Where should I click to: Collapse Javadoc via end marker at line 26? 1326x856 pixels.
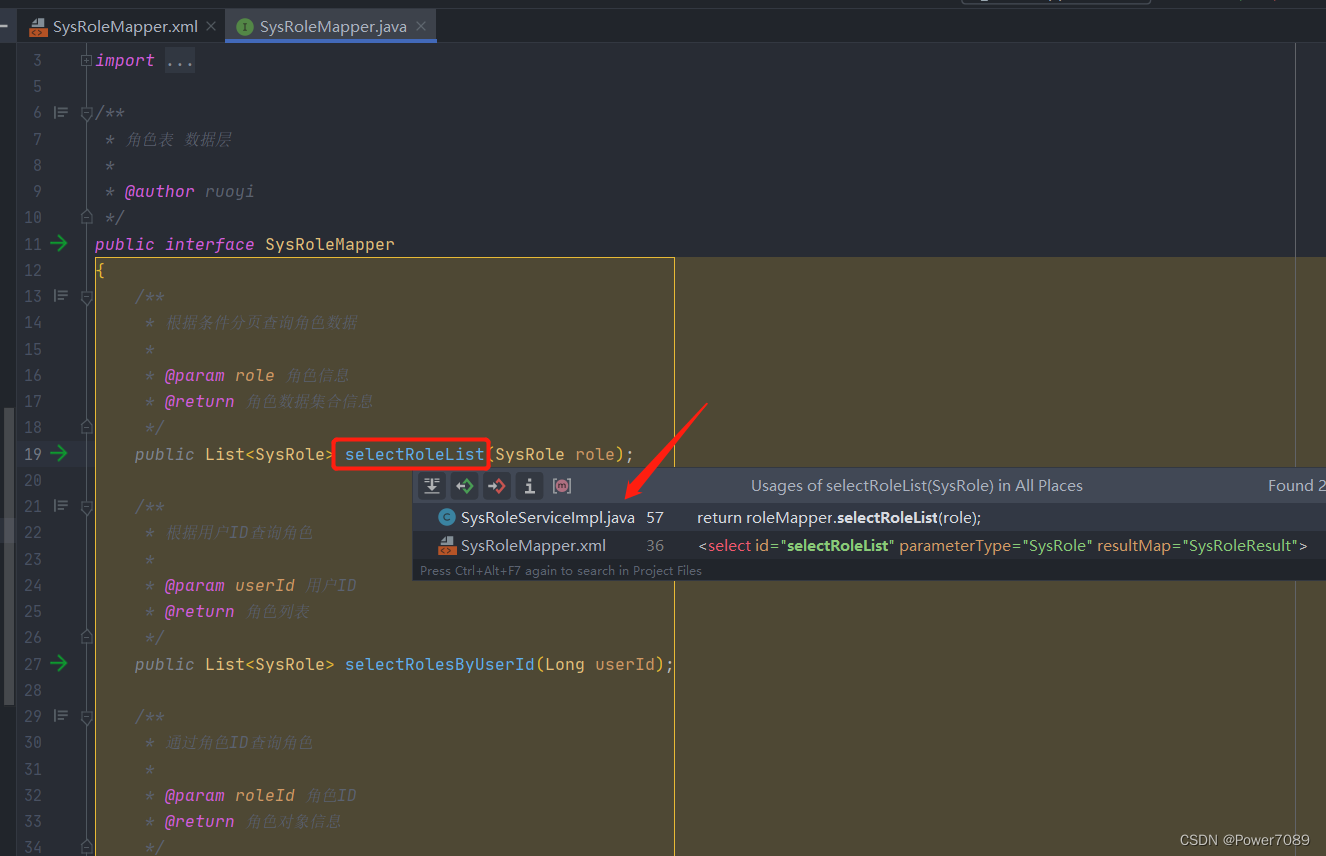[x=86, y=637]
